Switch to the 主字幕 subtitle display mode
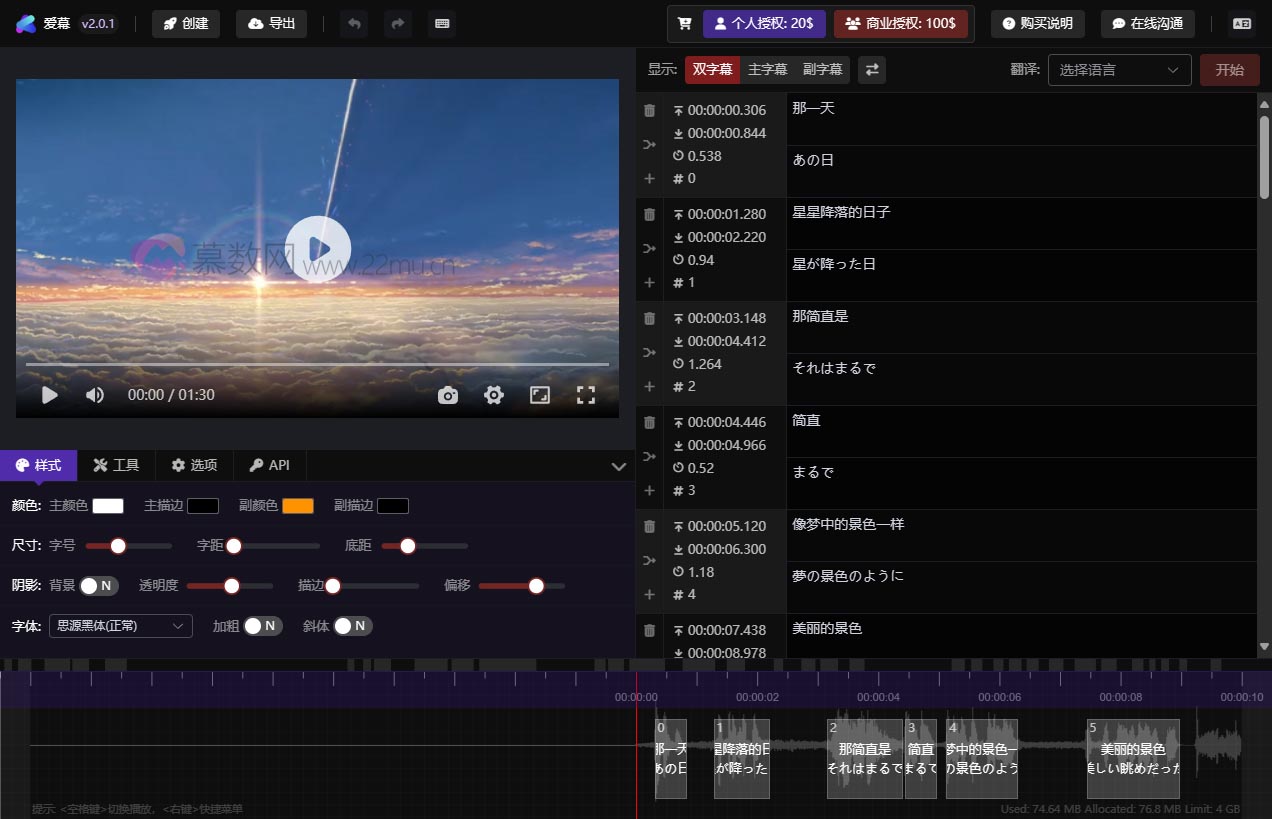1272x819 pixels. pos(768,69)
